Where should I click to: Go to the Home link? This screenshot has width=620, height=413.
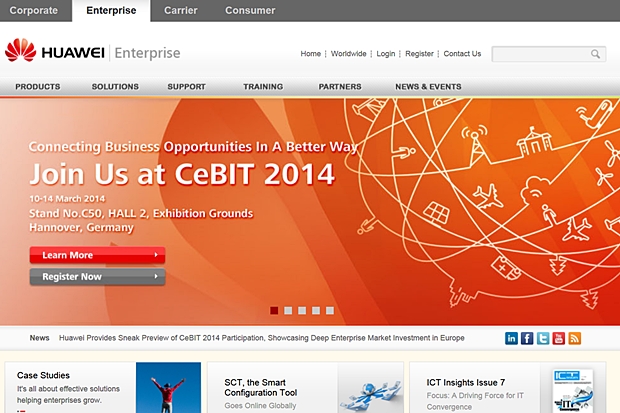[310, 54]
